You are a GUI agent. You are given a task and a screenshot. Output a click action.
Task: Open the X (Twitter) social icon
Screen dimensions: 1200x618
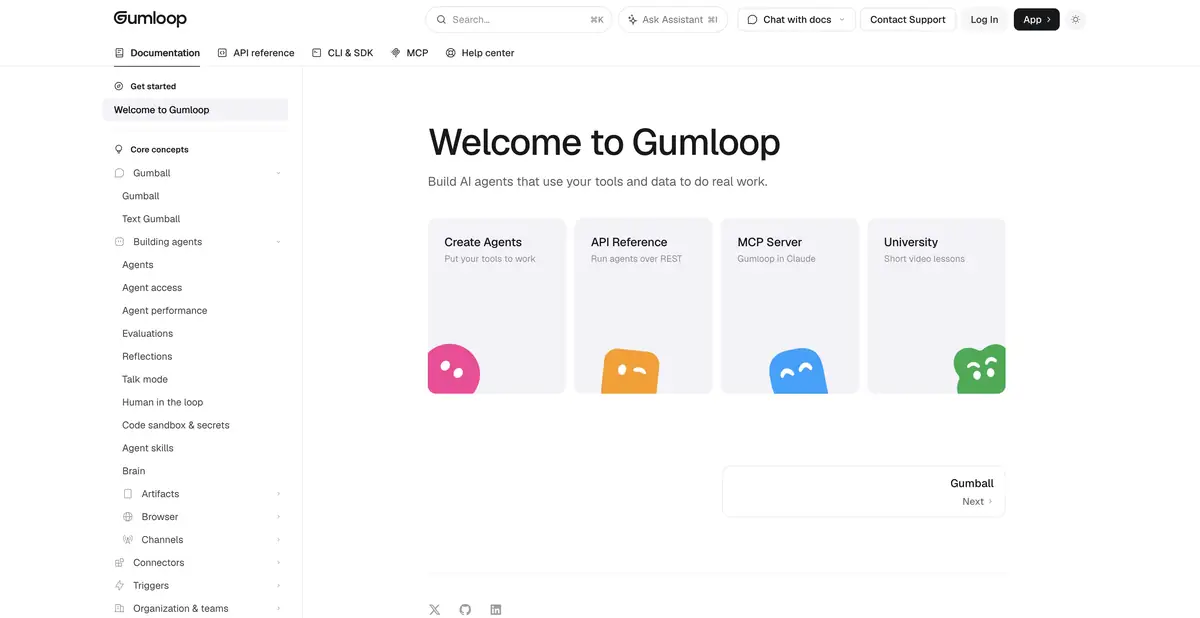(x=434, y=609)
